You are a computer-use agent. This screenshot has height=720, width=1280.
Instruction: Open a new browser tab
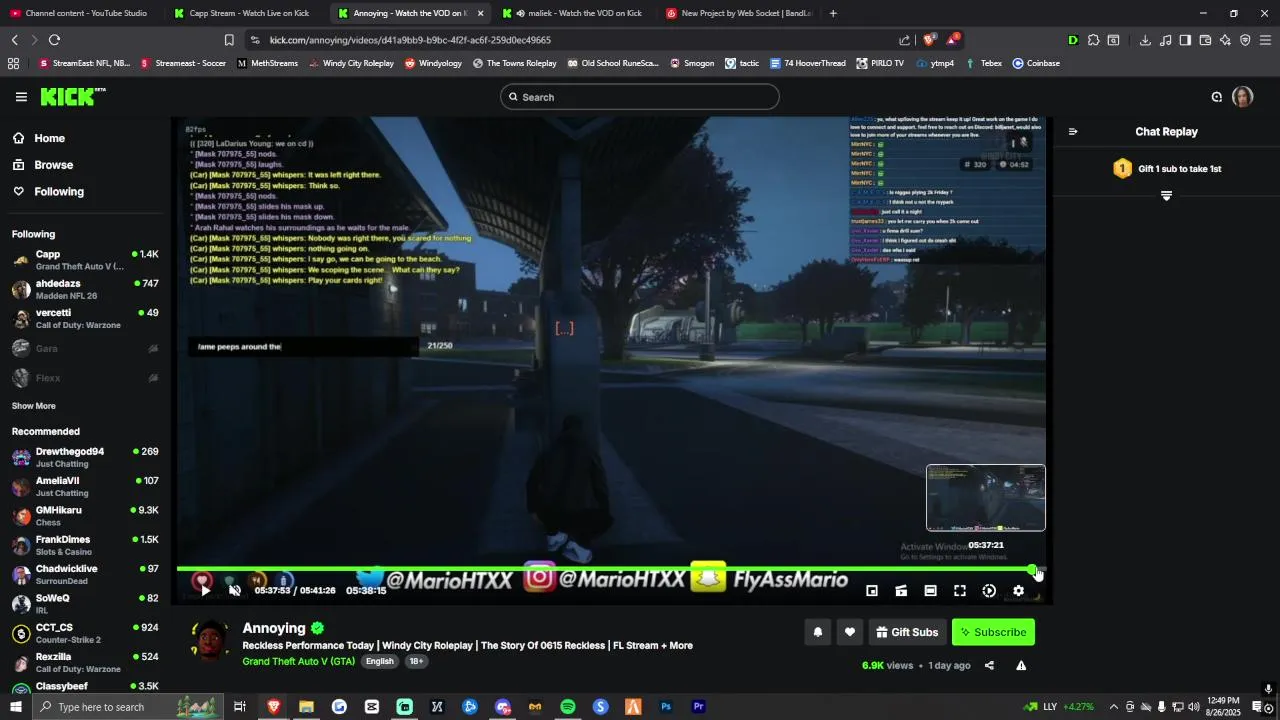(x=833, y=13)
